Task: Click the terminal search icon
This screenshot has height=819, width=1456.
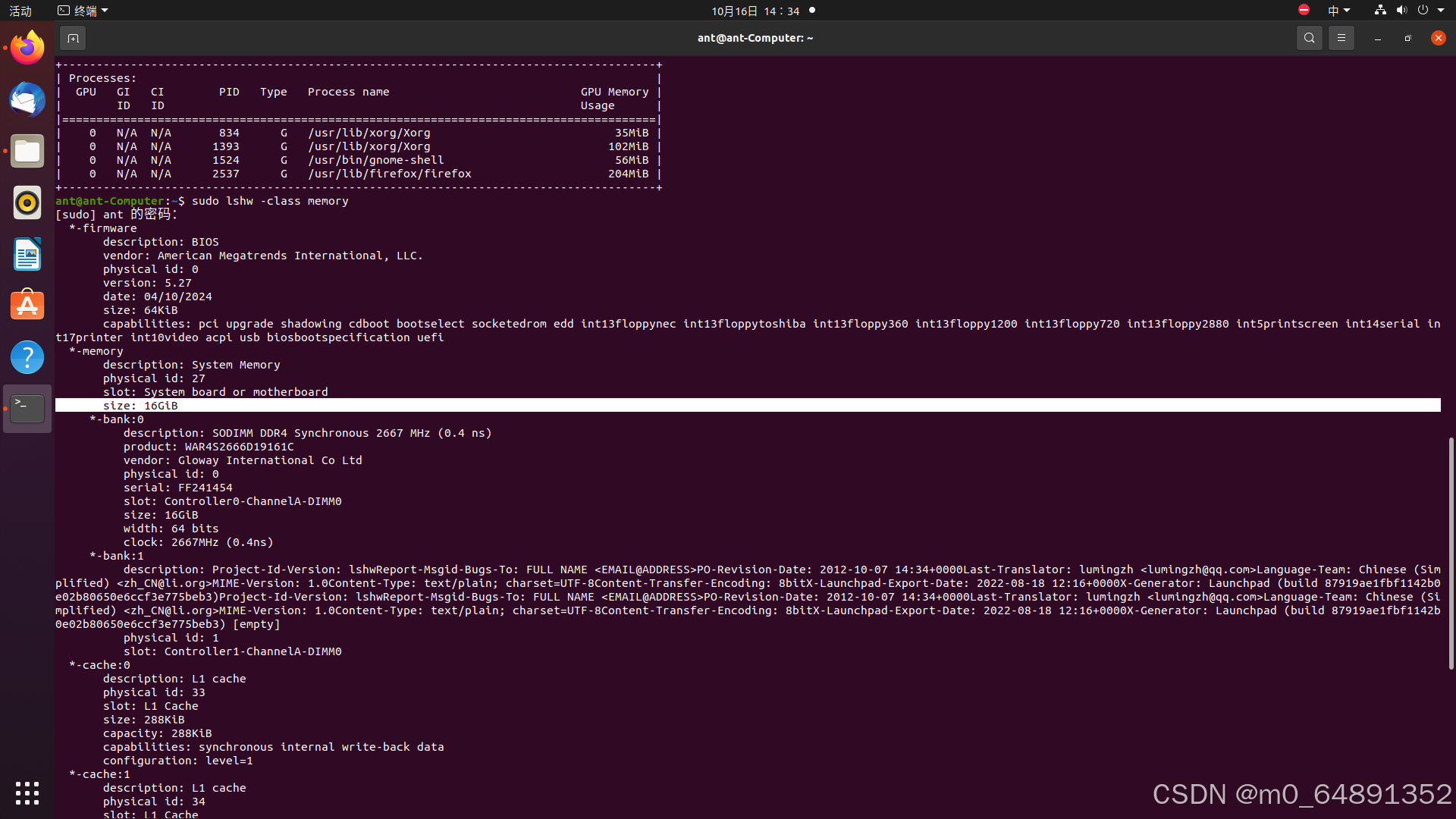Action: [x=1309, y=38]
